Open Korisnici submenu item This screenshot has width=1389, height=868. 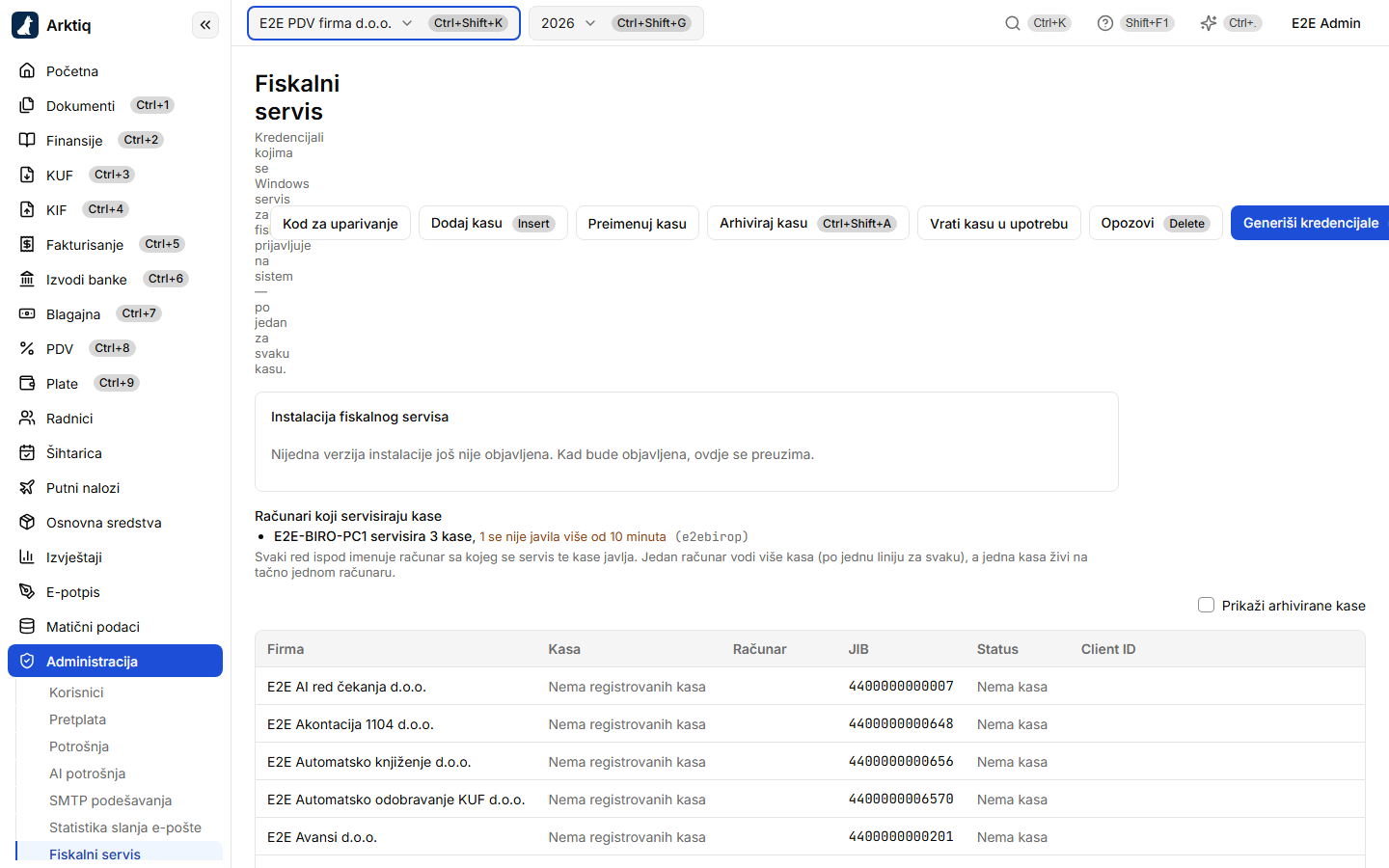[x=76, y=692]
